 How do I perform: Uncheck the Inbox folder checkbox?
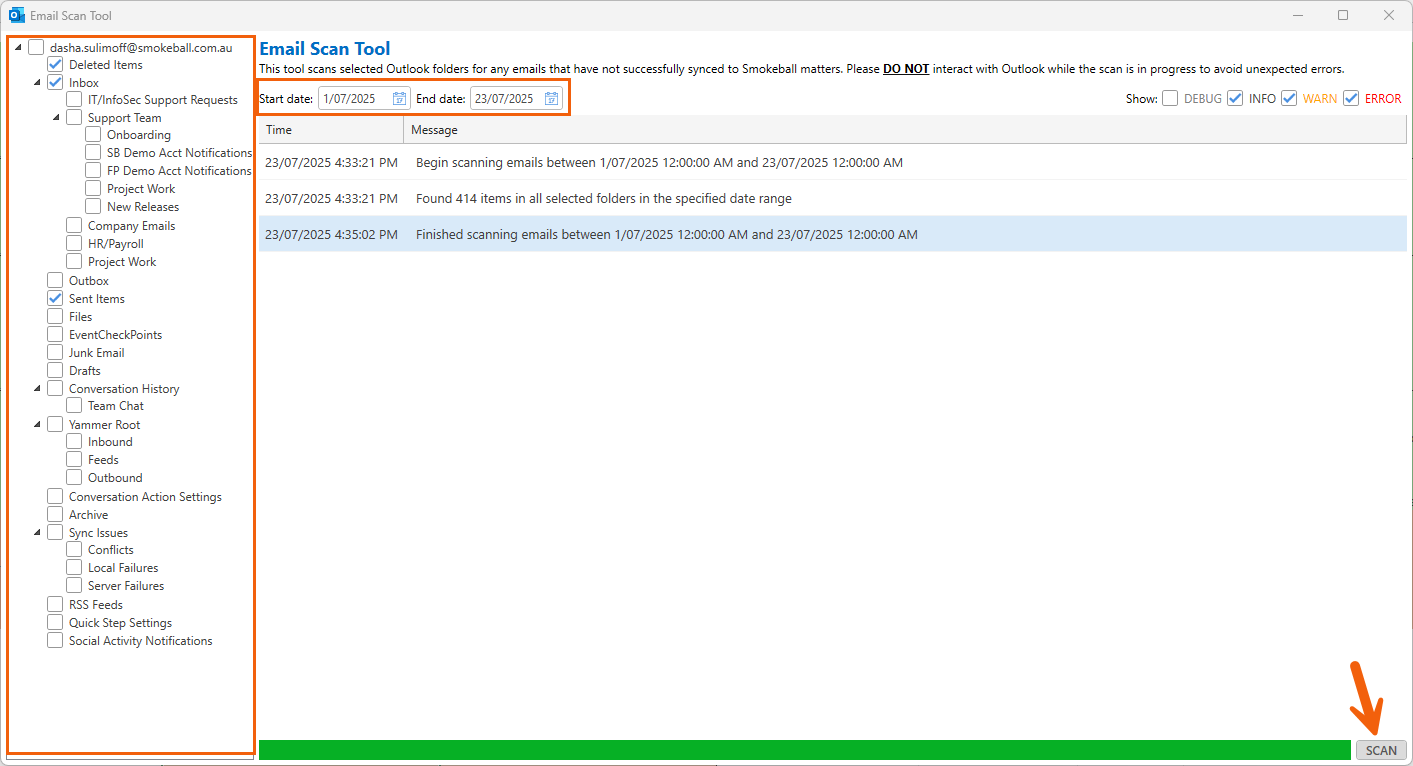tap(55, 83)
